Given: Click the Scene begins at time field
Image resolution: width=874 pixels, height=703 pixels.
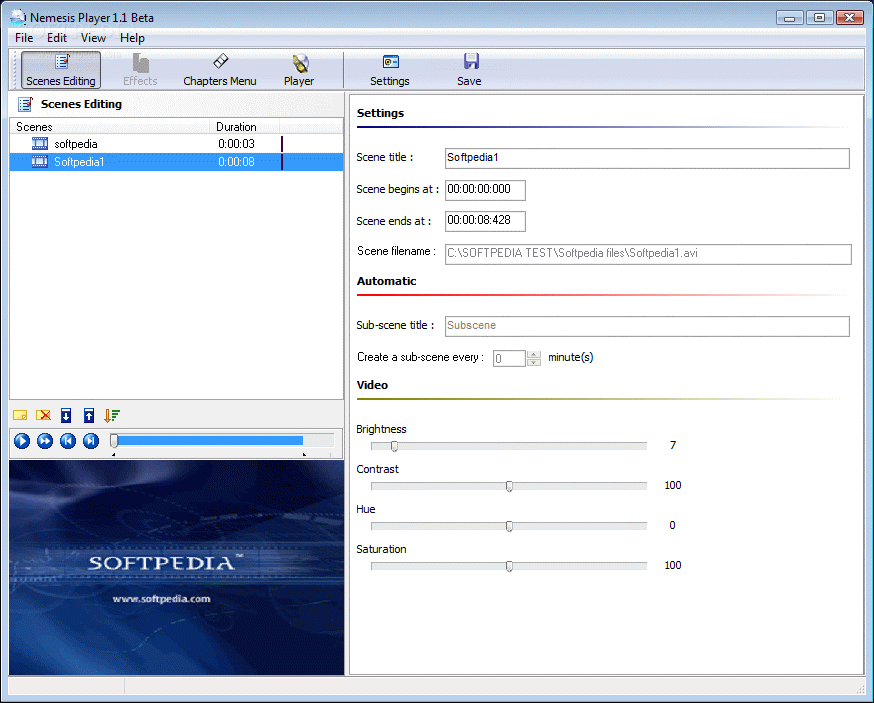Looking at the screenshot, I should click(485, 190).
